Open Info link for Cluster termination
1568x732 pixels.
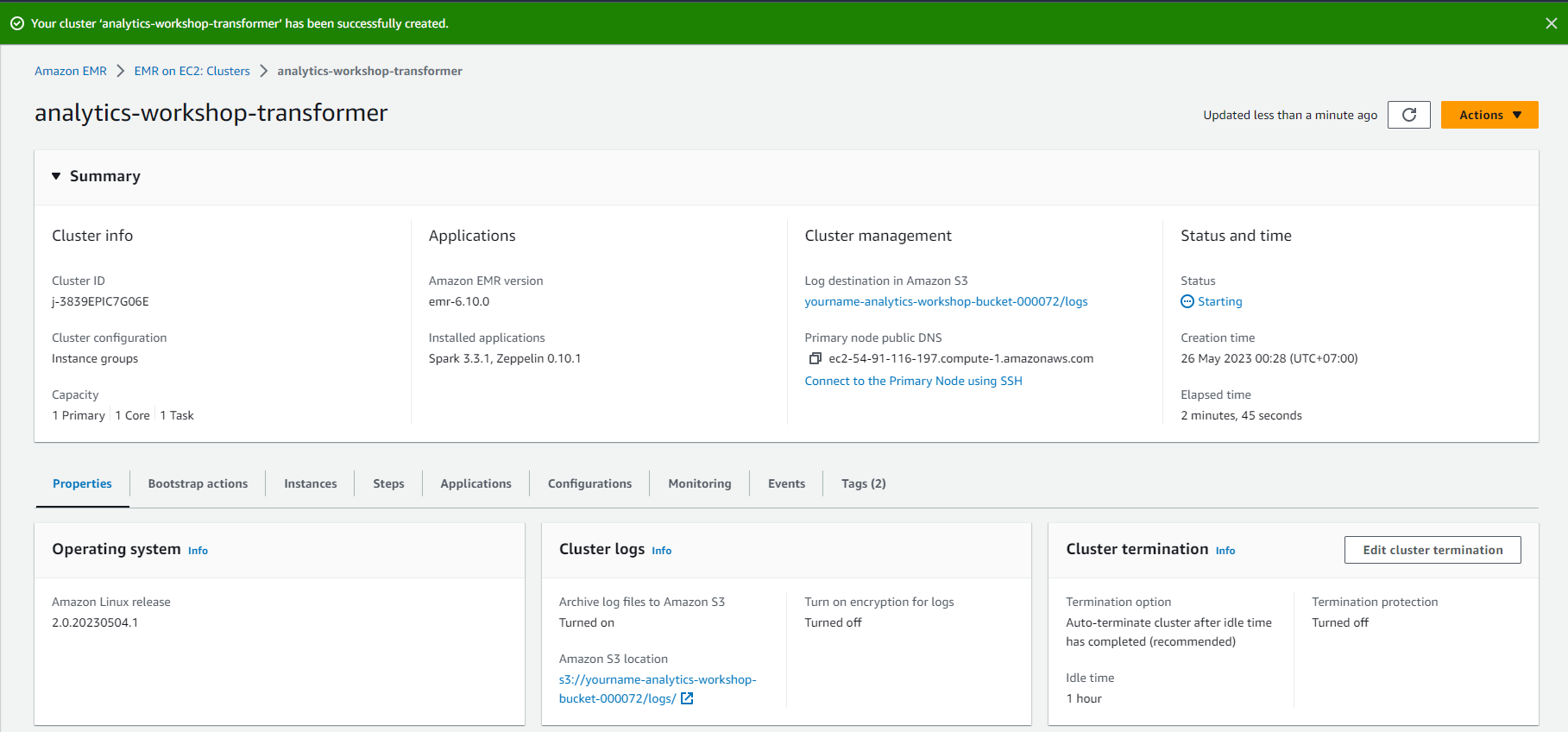1225,551
